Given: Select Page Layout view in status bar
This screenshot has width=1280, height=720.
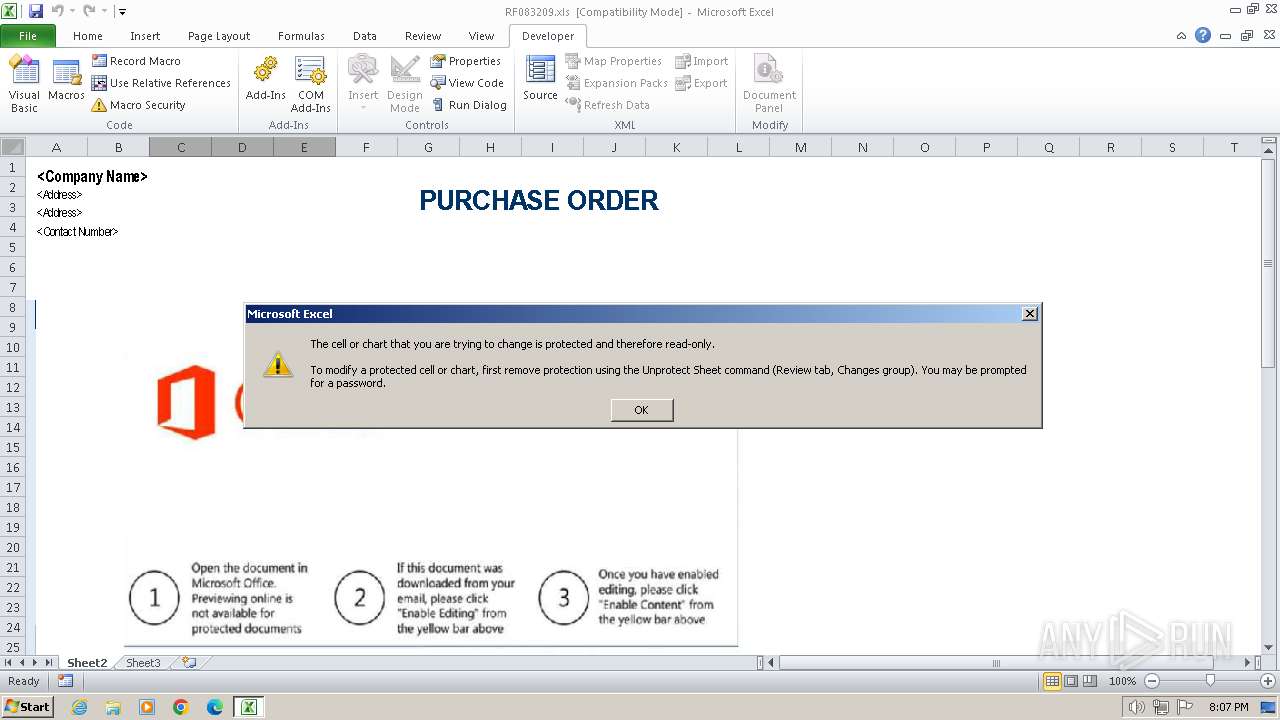Looking at the screenshot, I should point(1071,681).
